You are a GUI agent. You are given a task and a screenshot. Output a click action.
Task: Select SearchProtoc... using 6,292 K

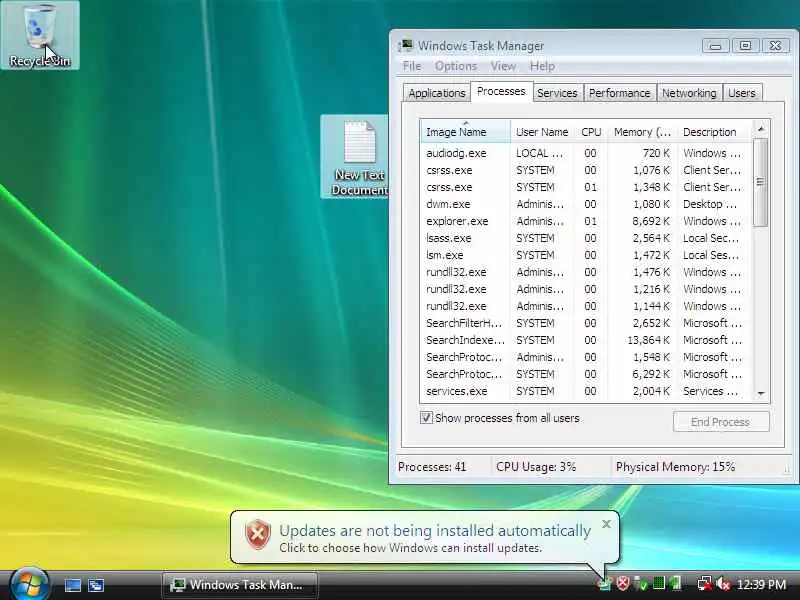point(586,374)
